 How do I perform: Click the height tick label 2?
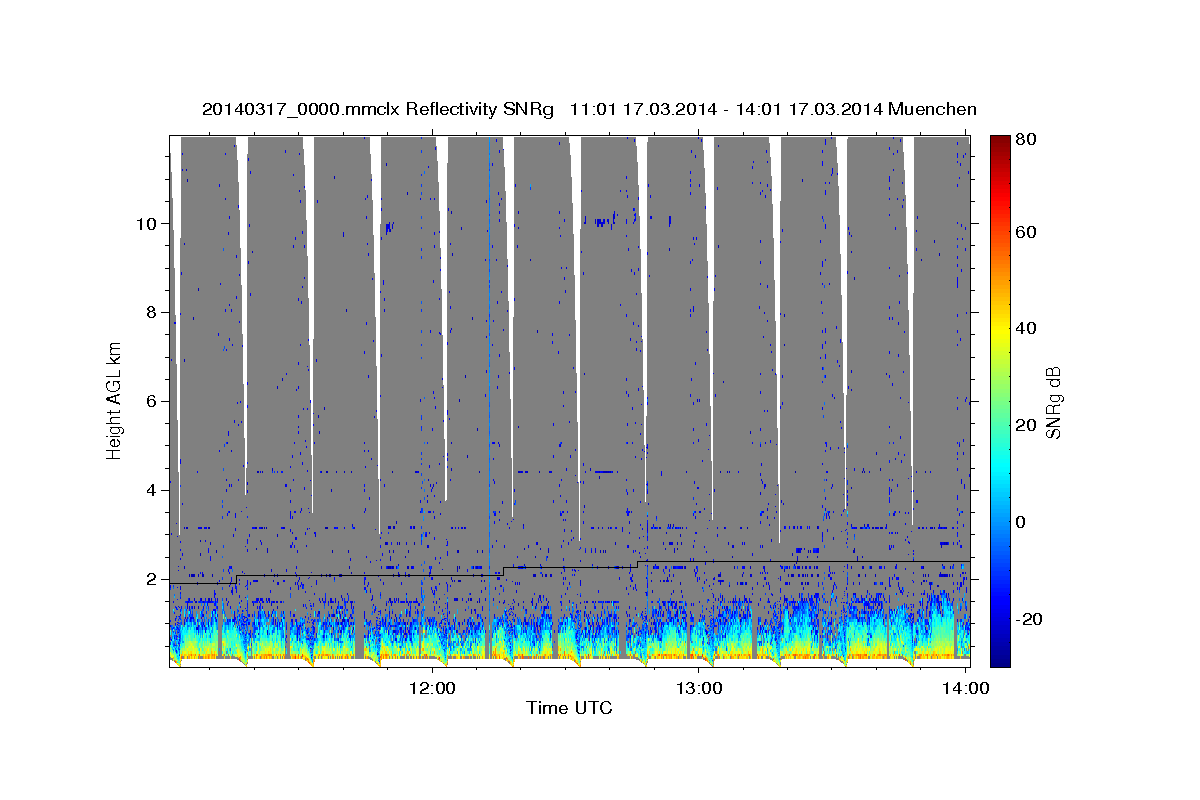(150, 579)
